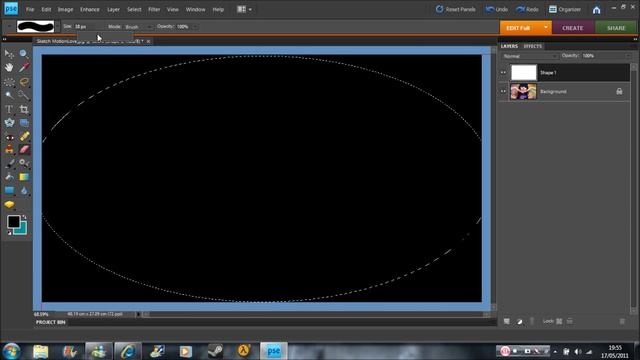Switch to the Effects tab
640x360 pixels.
[x=532, y=46]
